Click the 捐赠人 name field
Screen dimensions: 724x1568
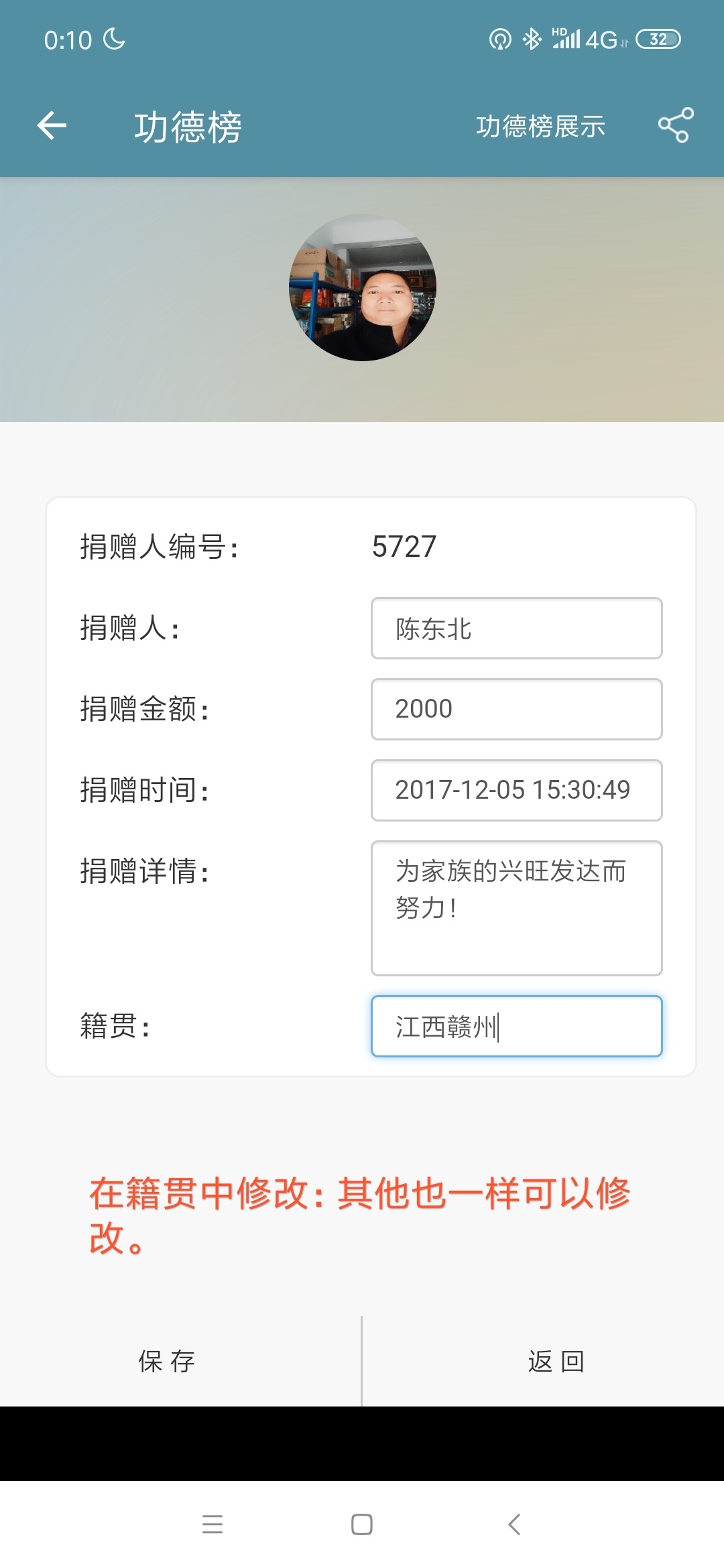[x=516, y=629]
